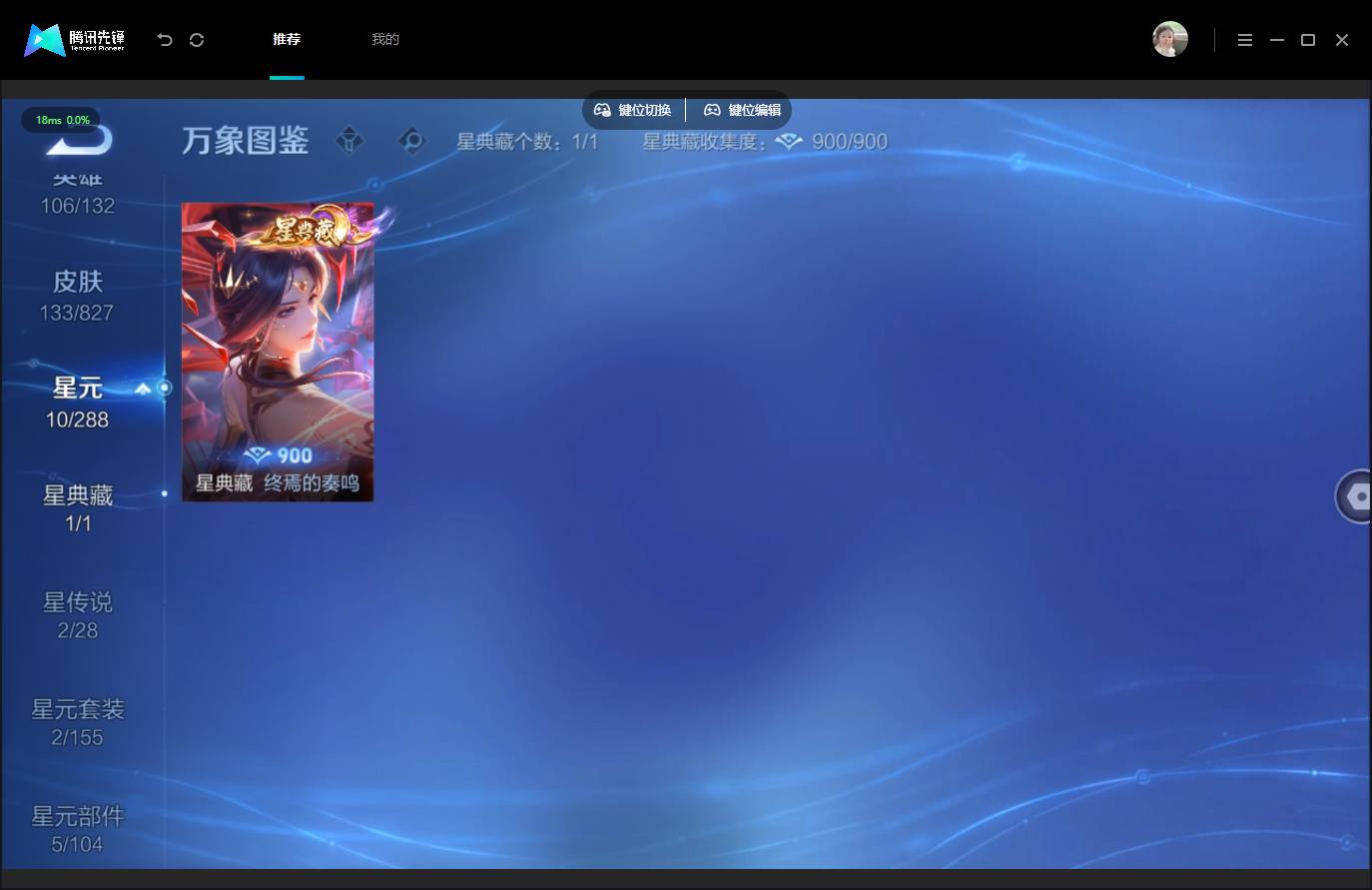This screenshot has height=890, width=1372.
Task: Click the 900 points label on skin card
Action: pyautogui.click(x=279, y=455)
